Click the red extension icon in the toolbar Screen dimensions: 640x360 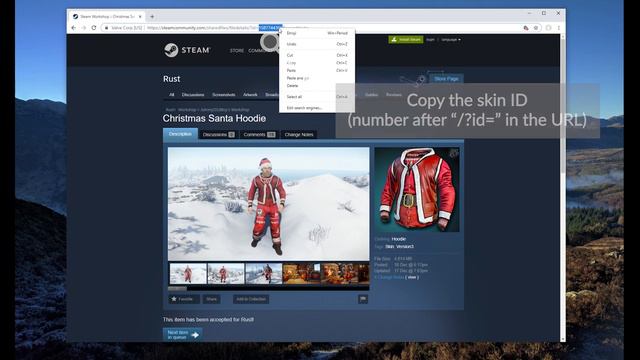[x=526, y=28]
